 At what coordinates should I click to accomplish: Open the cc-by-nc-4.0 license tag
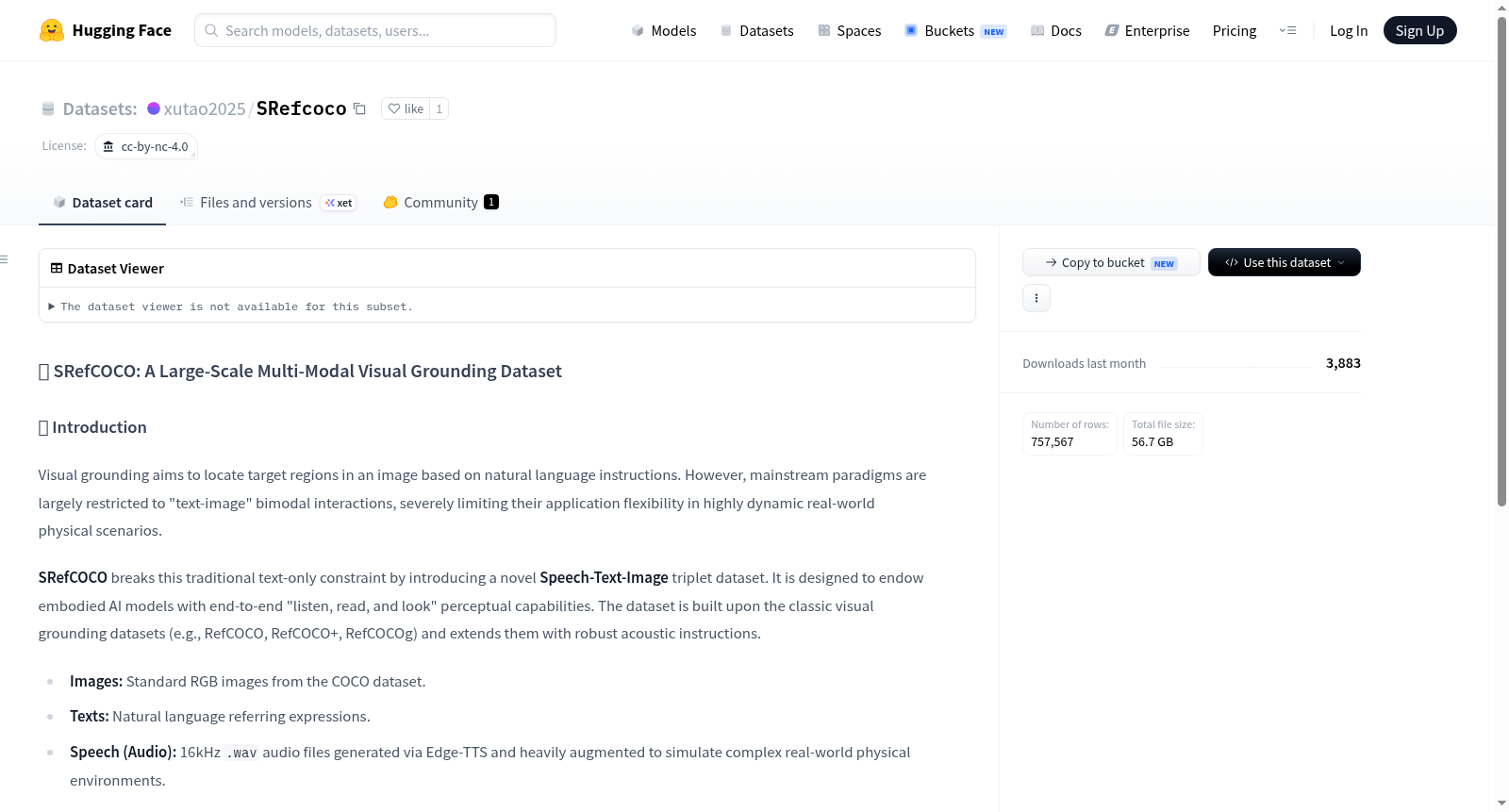click(146, 146)
